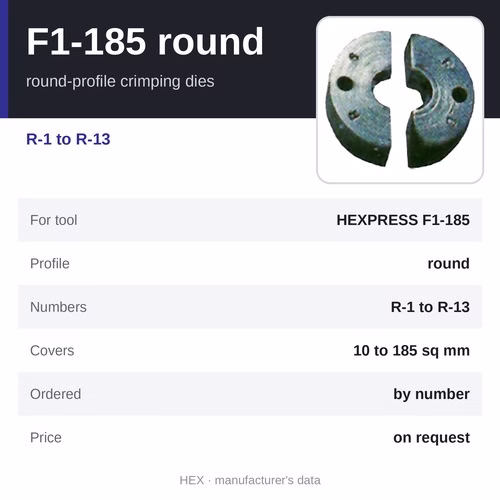Click the right die half in photo
The height and width of the screenshot is (500, 500).
439,101
